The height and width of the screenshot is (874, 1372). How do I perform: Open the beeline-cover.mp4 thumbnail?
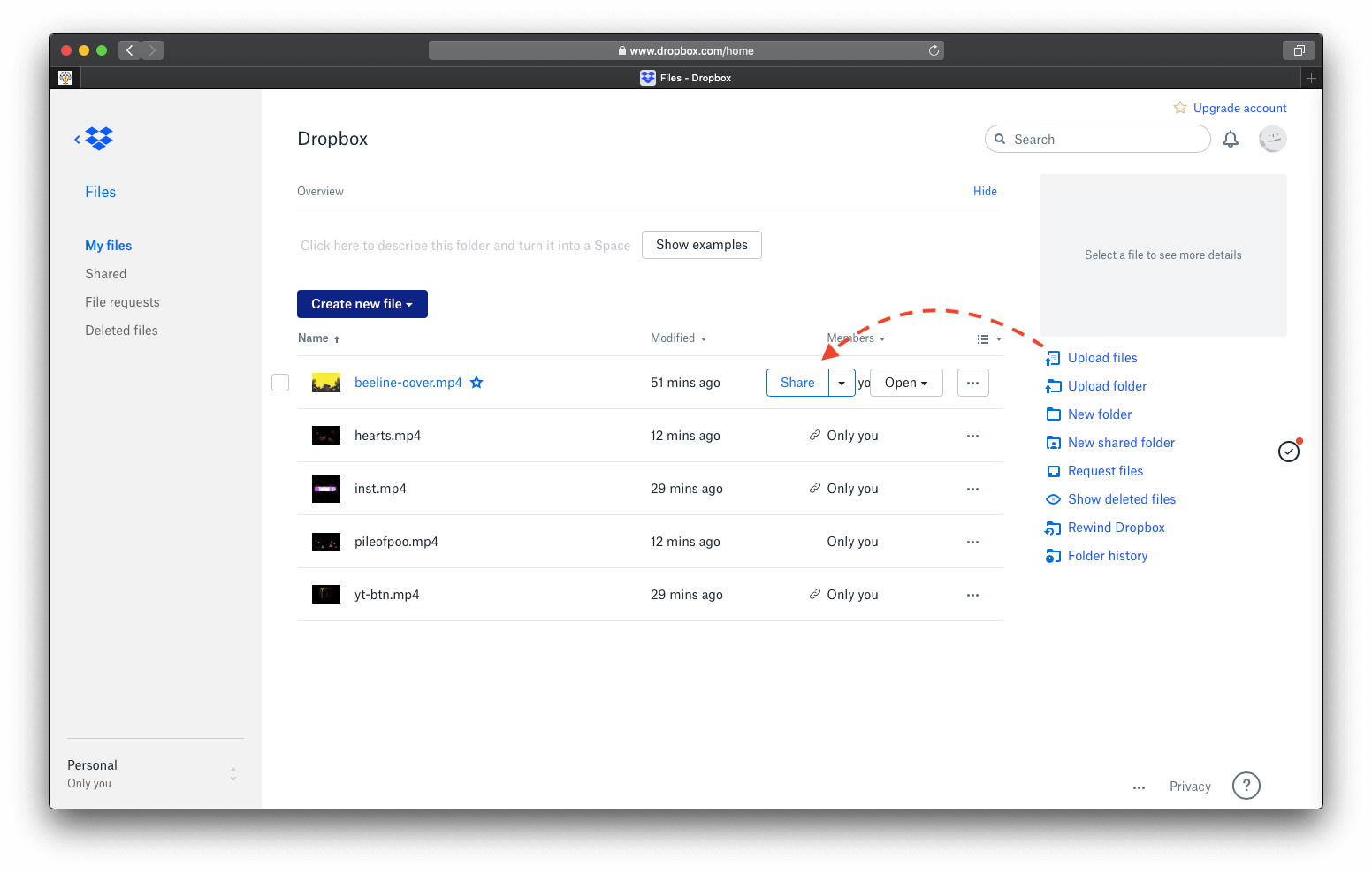coord(326,383)
